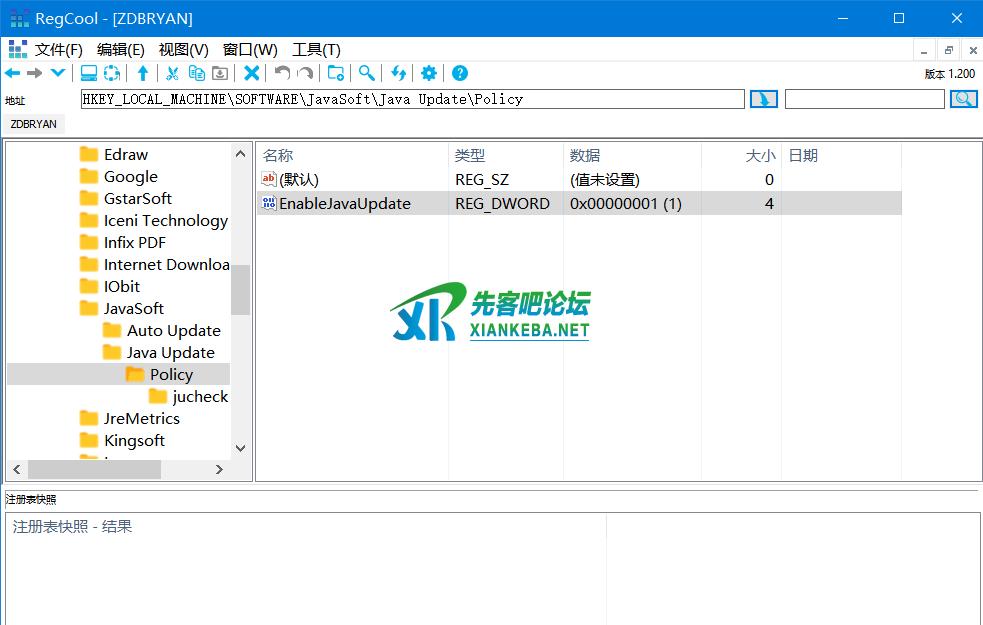The width and height of the screenshot is (983, 625).
Task: Click the registry address path field
Action: [x=412, y=99]
